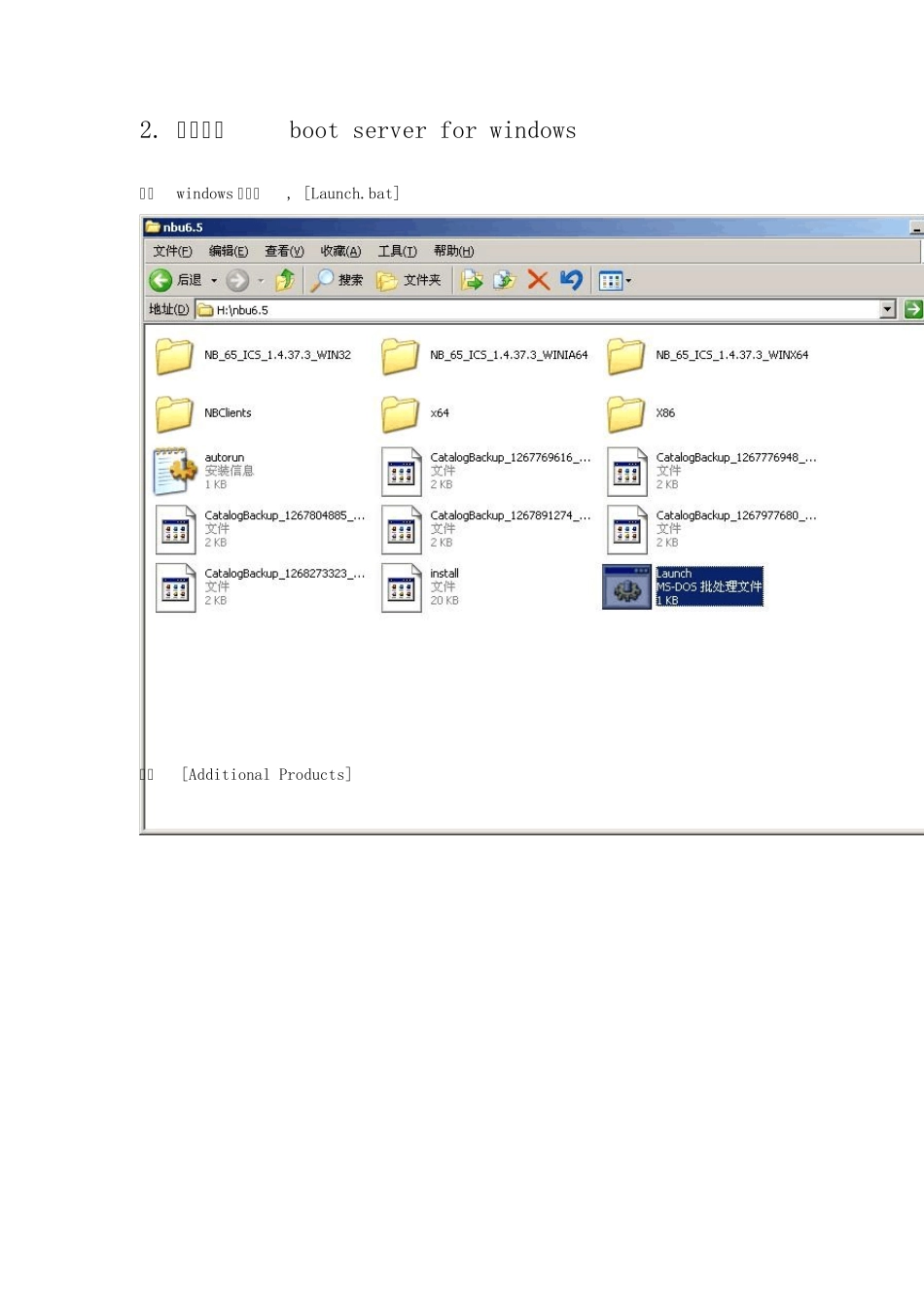The image size is (924, 1307).
Task: Click the Move To folder icon
Action: [x=472, y=280]
